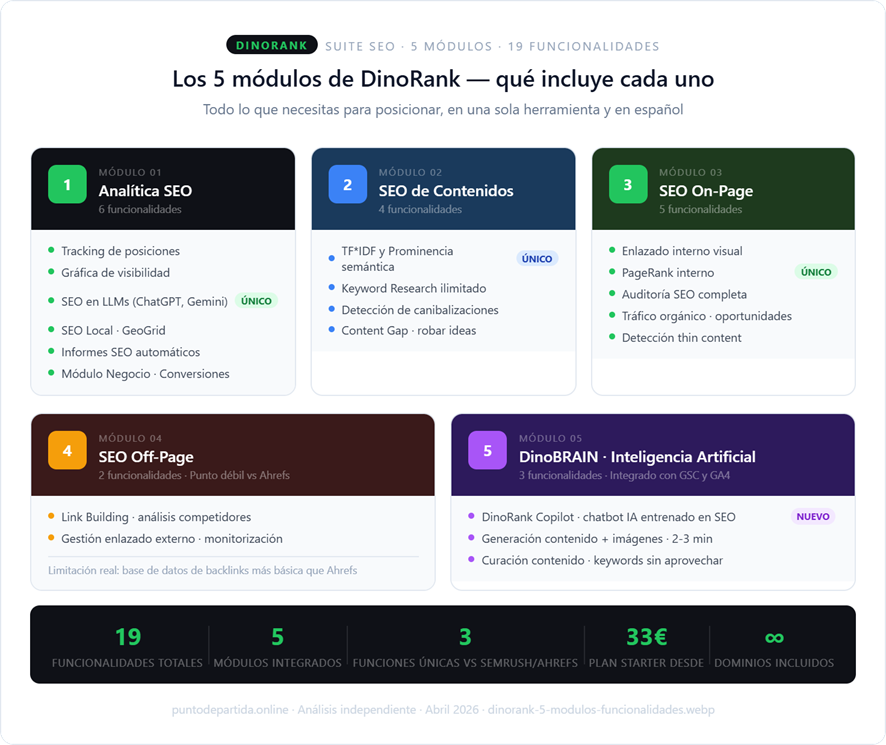Click the ÚNICO badge next to SEO en LLMs
Image resolution: width=886 pixels, height=745 pixels.
(257, 301)
